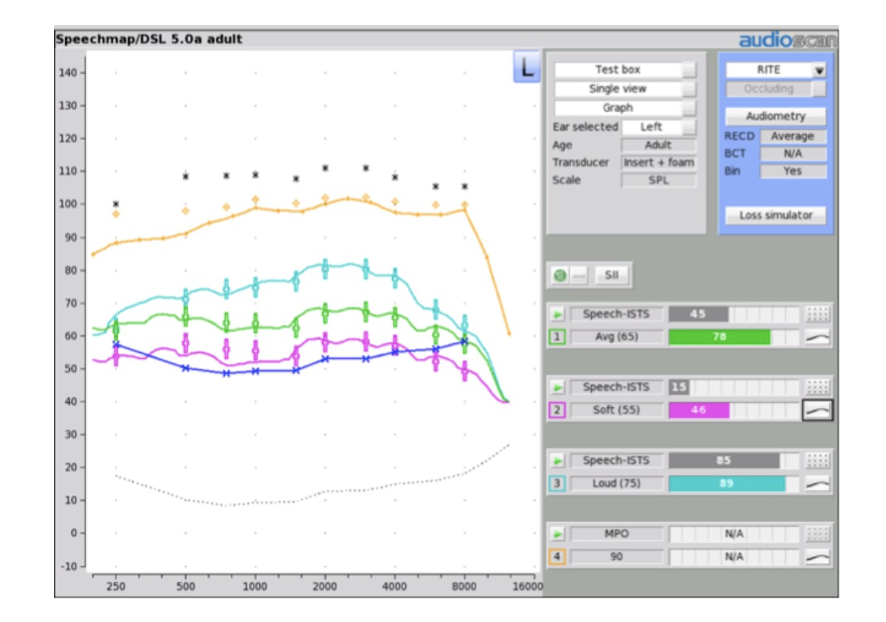
Task: Change the Ear selected Left dropdown
Action: pyautogui.click(x=659, y=127)
